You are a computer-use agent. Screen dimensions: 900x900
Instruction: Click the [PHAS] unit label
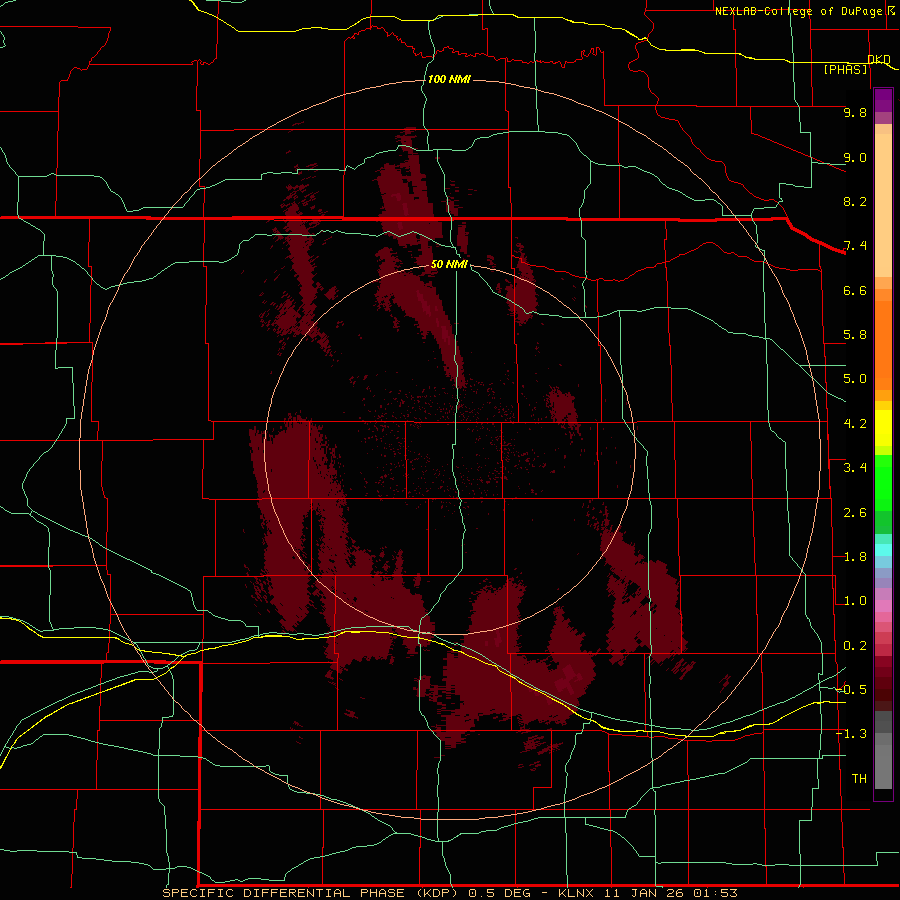click(845, 69)
